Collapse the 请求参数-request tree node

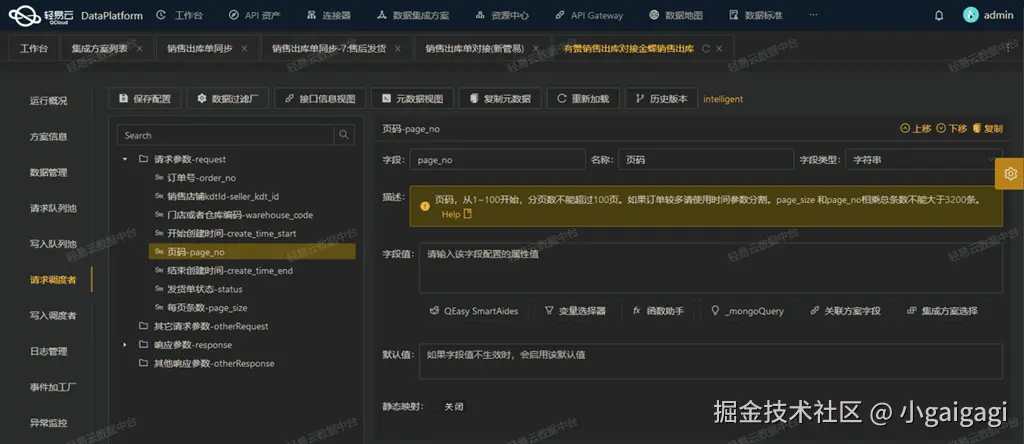click(125, 159)
